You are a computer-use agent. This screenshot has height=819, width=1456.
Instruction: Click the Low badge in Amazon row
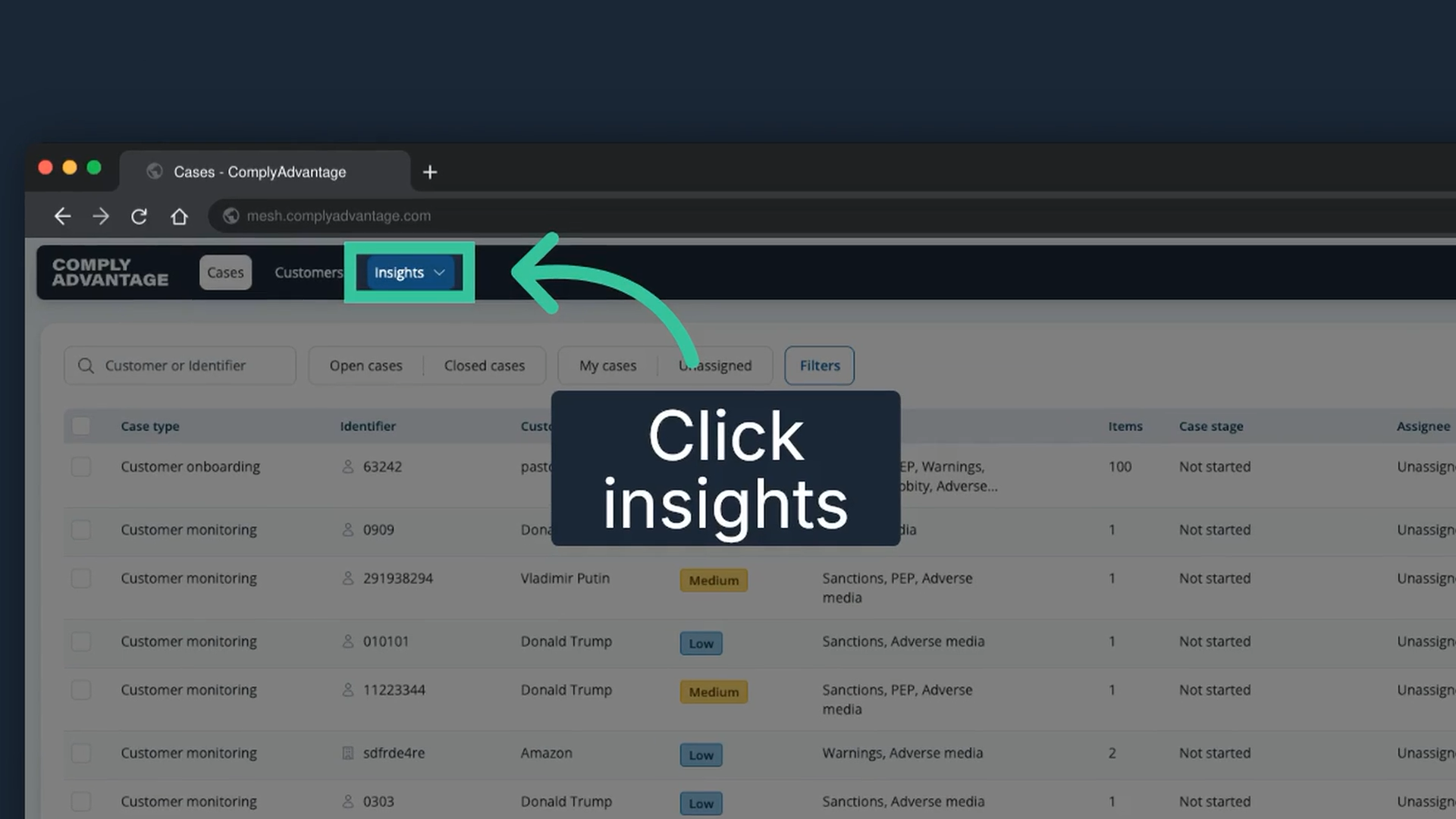pos(701,755)
